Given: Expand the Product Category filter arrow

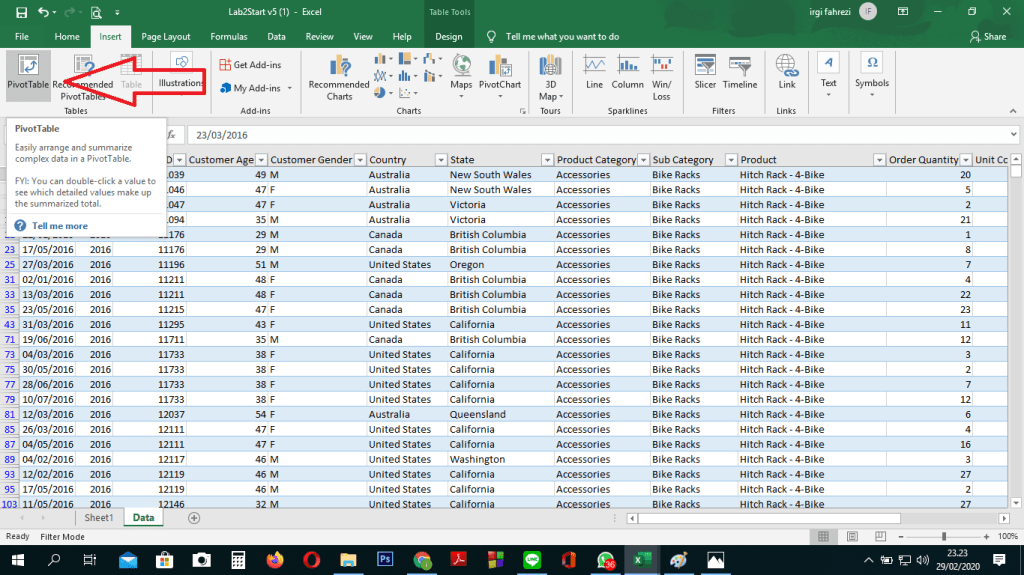Looking at the screenshot, I should coord(642,160).
